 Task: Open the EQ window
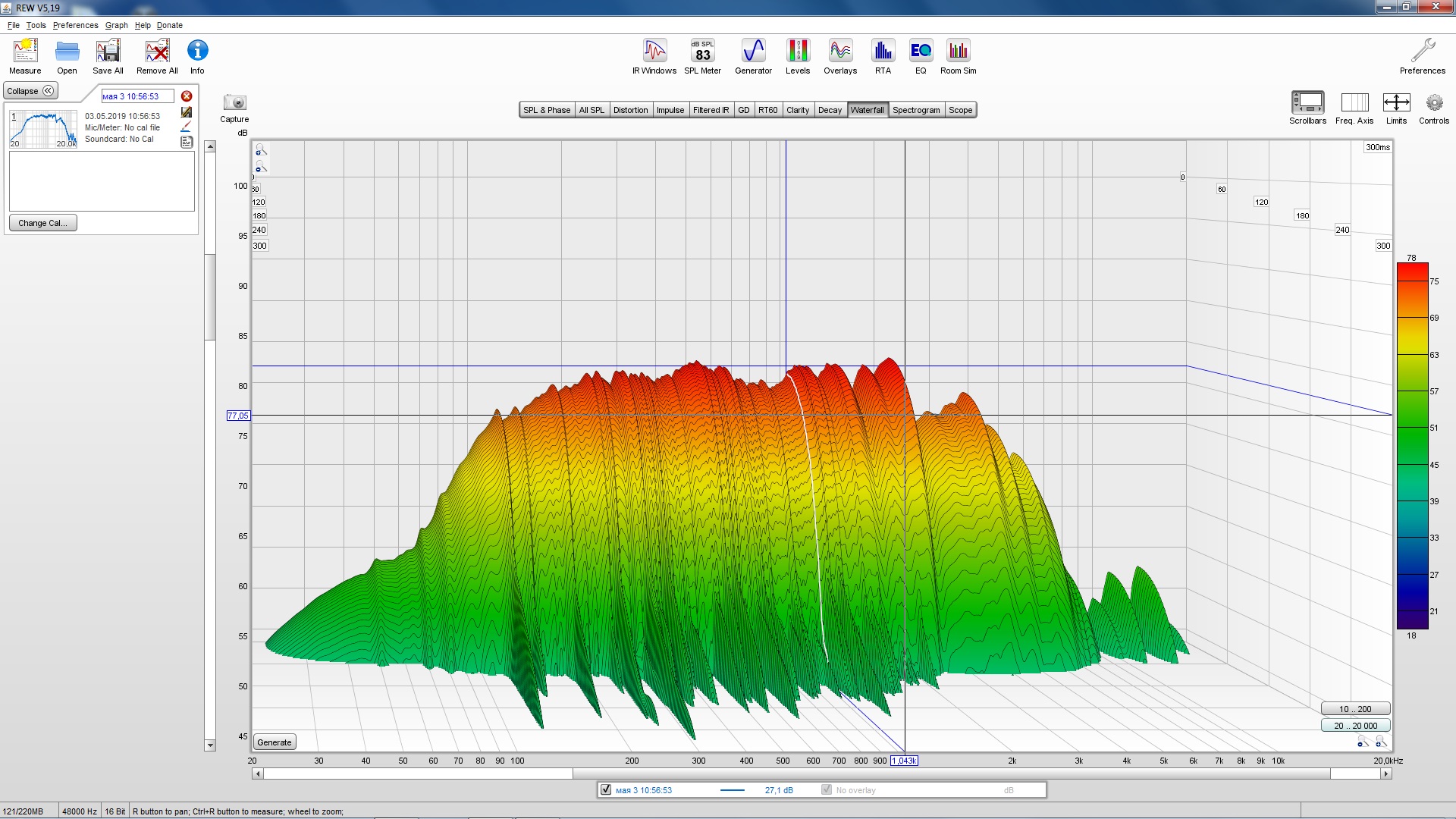pyautogui.click(x=921, y=52)
